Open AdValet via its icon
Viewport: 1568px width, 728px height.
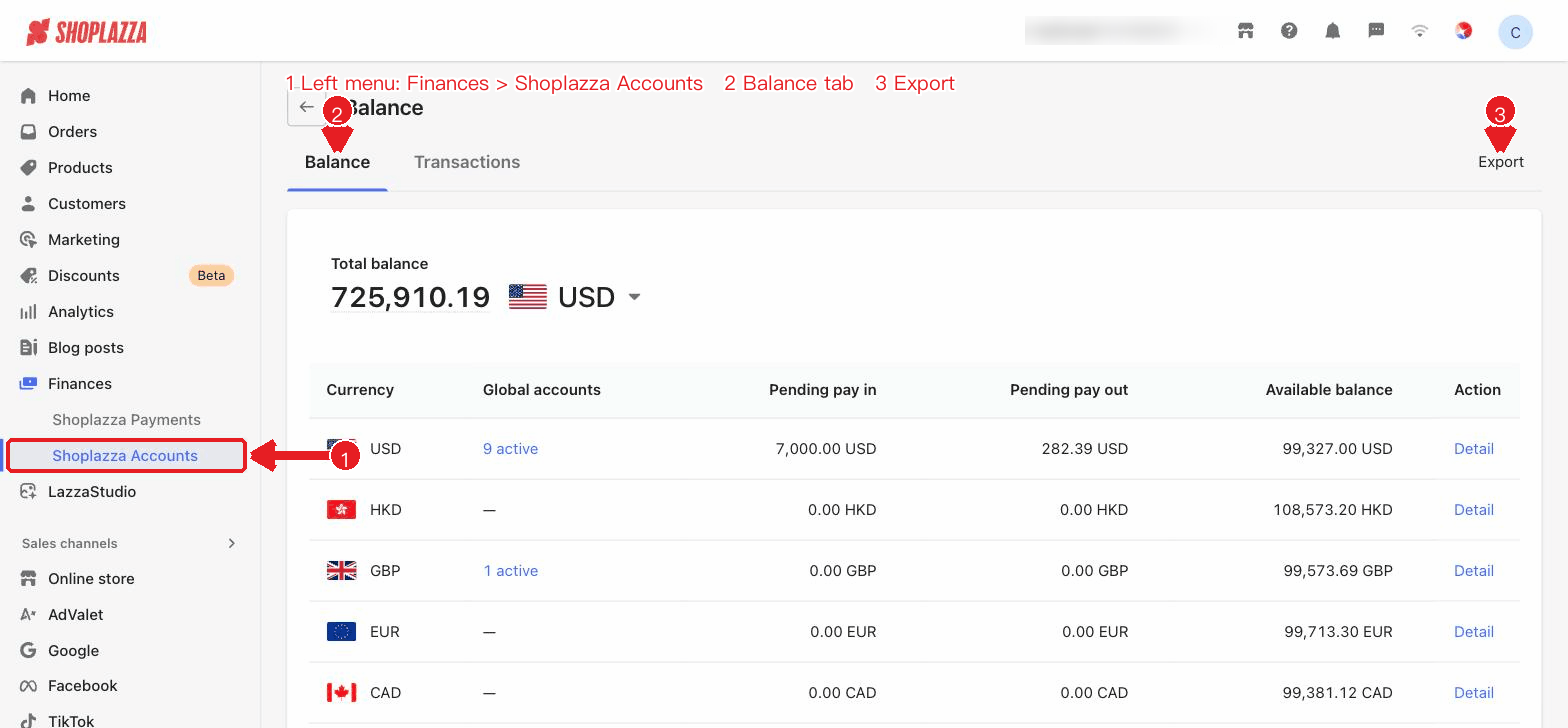point(28,615)
